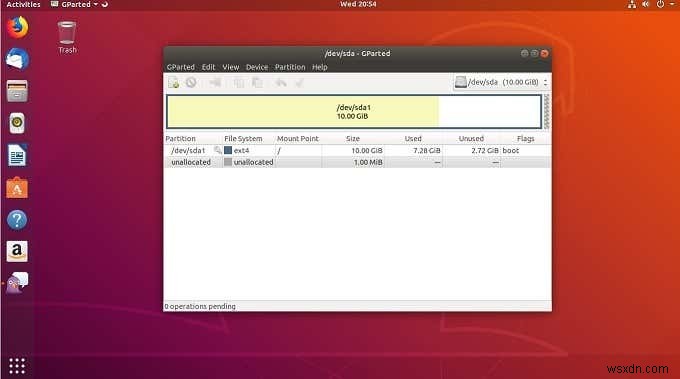
Task: Click the ext4 file system color swatch
Action: pos(228,150)
